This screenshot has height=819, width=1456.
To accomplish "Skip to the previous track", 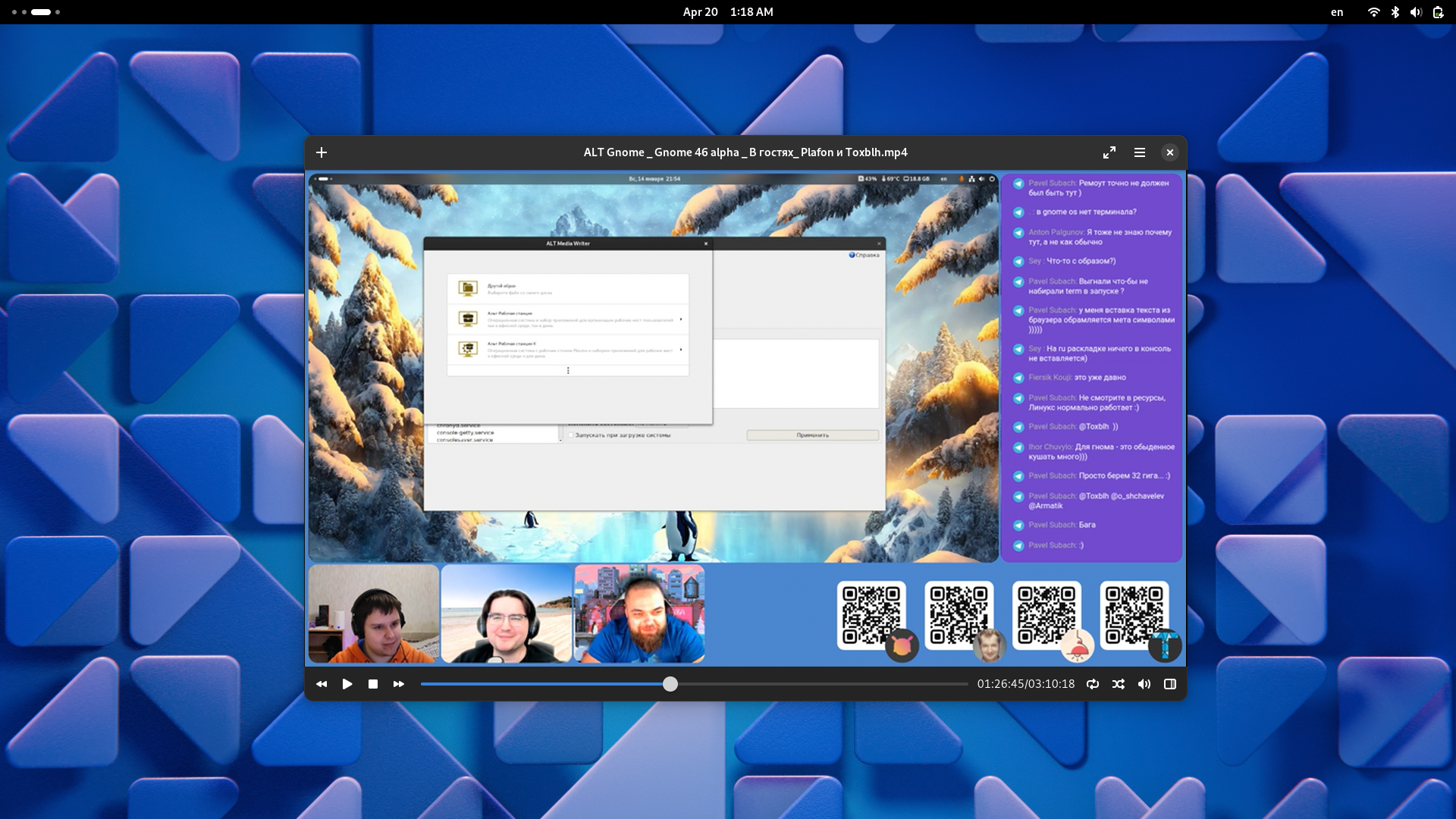I will pos(322,684).
